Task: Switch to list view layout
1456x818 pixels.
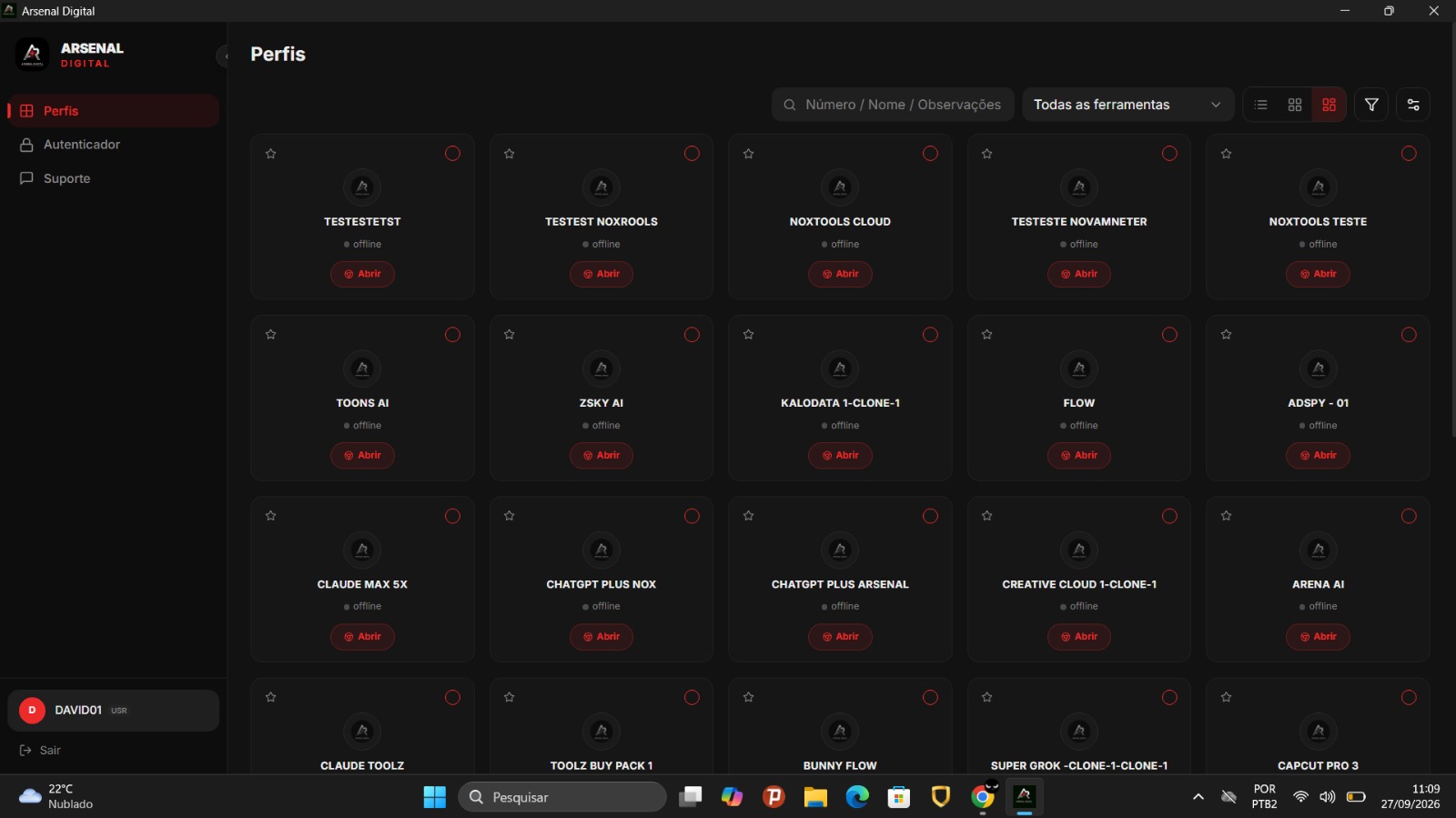Action: [x=1260, y=105]
